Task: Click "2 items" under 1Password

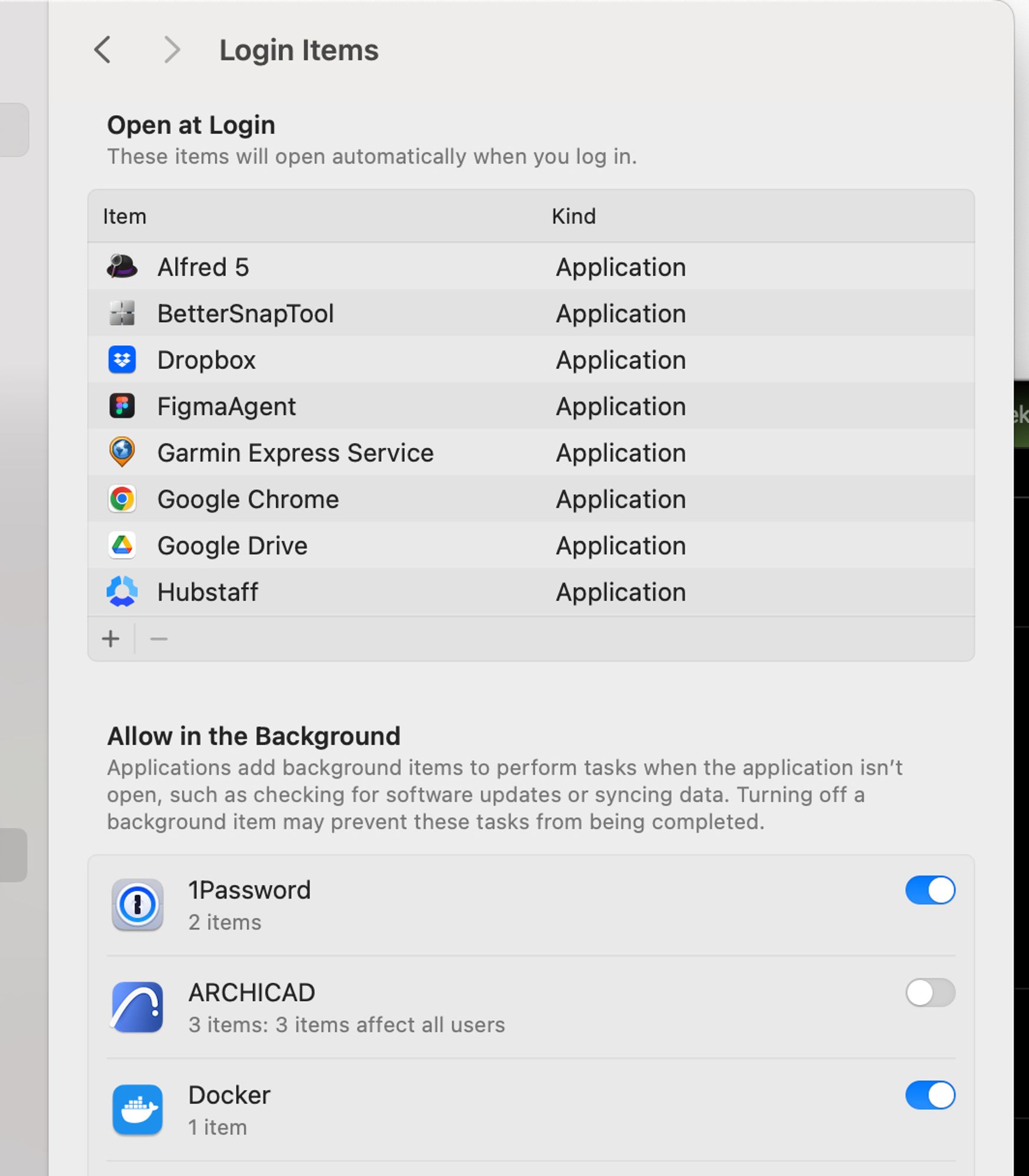Action: [x=225, y=922]
